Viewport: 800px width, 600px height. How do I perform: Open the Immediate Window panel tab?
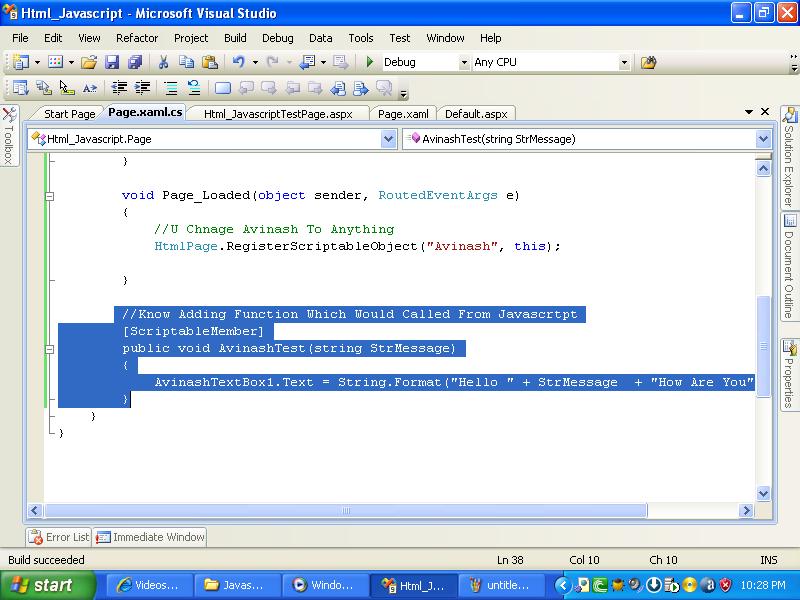(151, 537)
